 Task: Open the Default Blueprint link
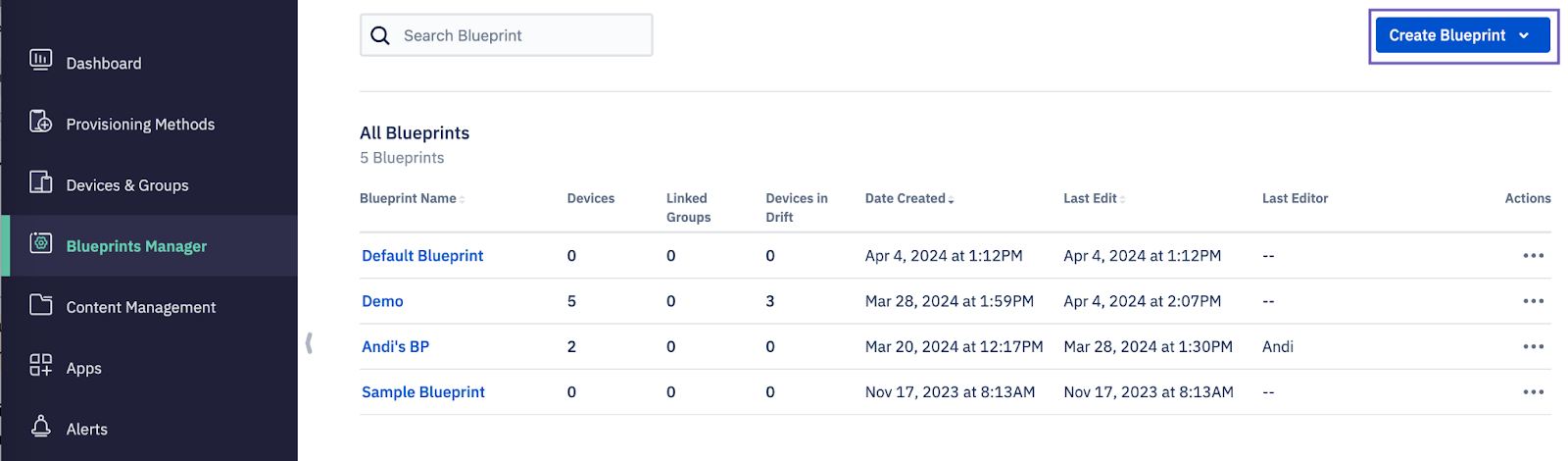(422, 256)
